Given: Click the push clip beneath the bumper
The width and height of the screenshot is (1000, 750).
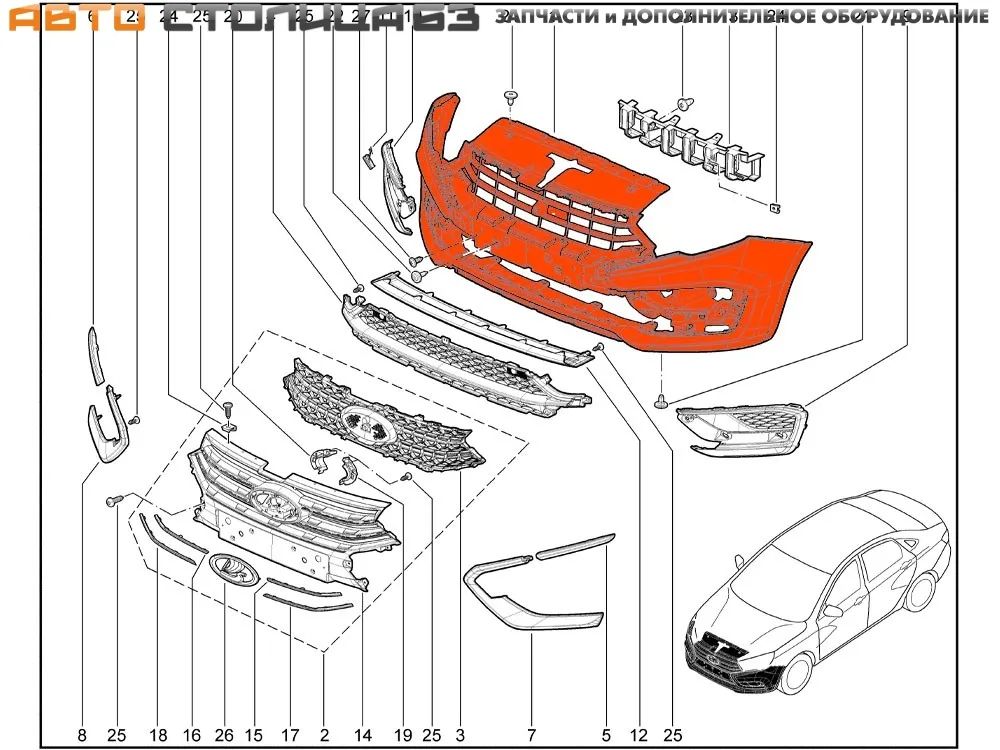Looking at the screenshot, I should (661, 401).
